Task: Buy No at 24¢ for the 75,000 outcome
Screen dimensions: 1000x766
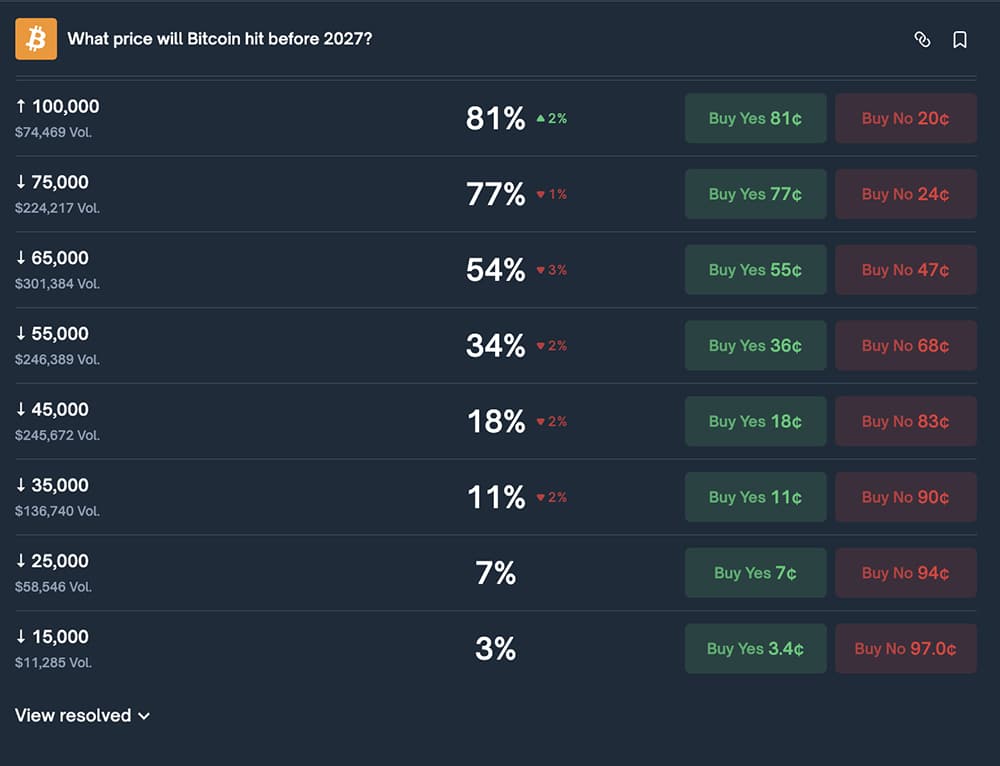Action: [905, 194]
